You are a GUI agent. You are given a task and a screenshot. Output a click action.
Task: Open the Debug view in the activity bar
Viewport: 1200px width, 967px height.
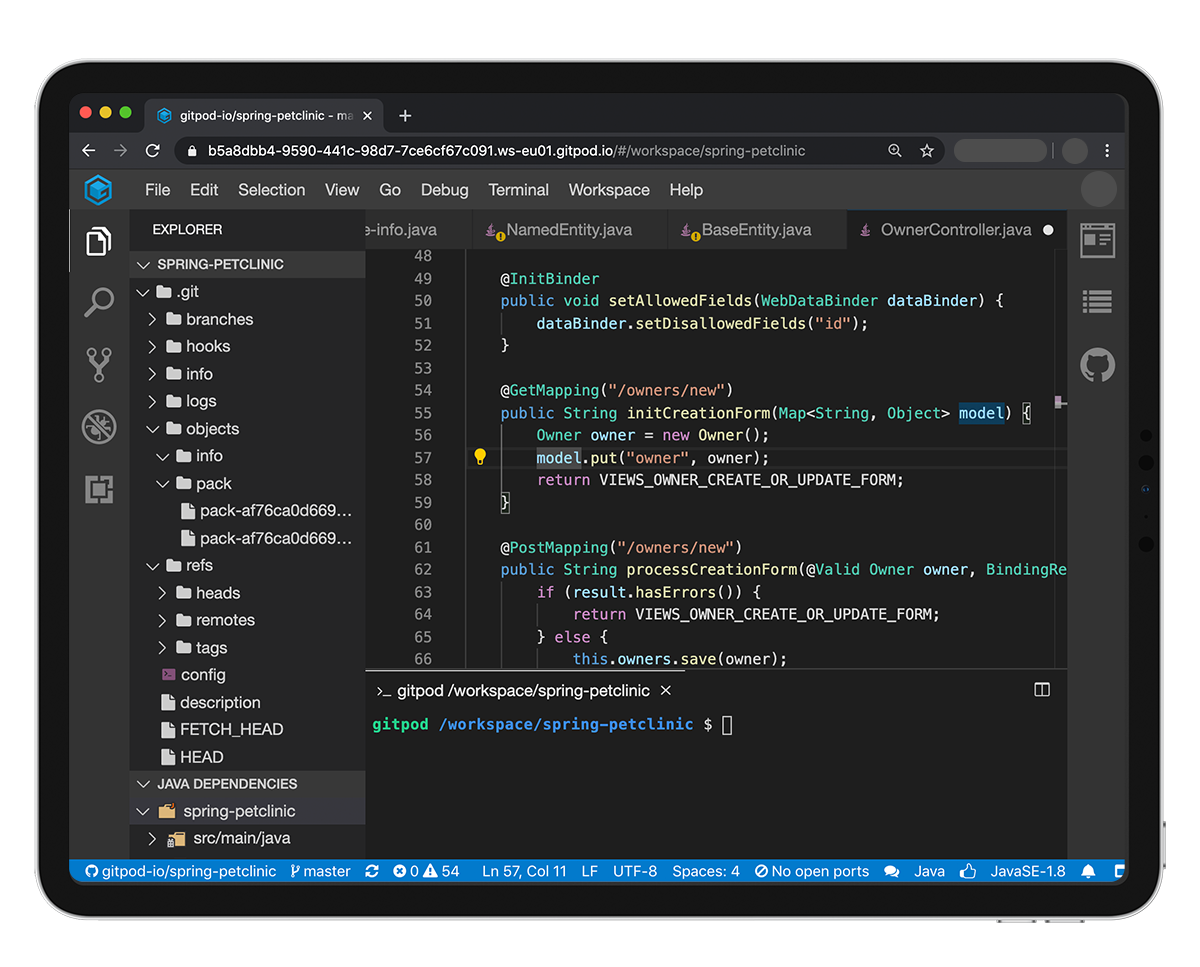coord(99,427)
